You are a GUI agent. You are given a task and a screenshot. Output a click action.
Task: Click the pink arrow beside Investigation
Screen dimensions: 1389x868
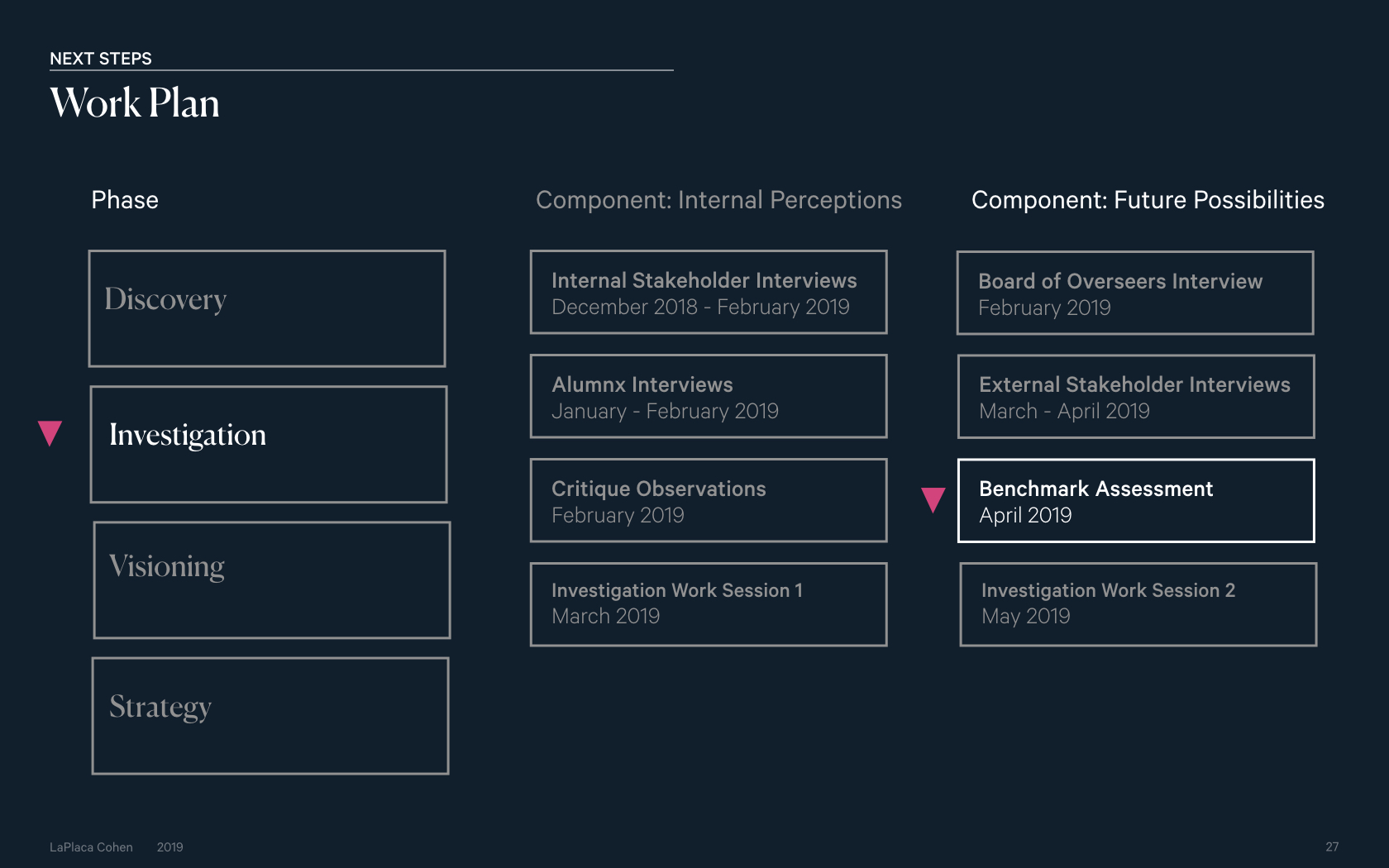(50, 433)
